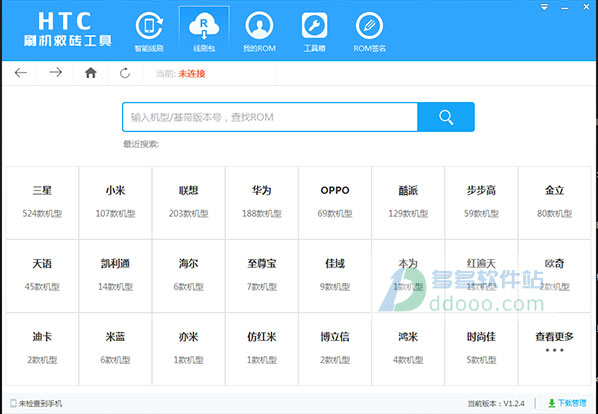Open the 亦米 brand tile
The height and width of the screenshot is (414, 598).
[189, 349]
